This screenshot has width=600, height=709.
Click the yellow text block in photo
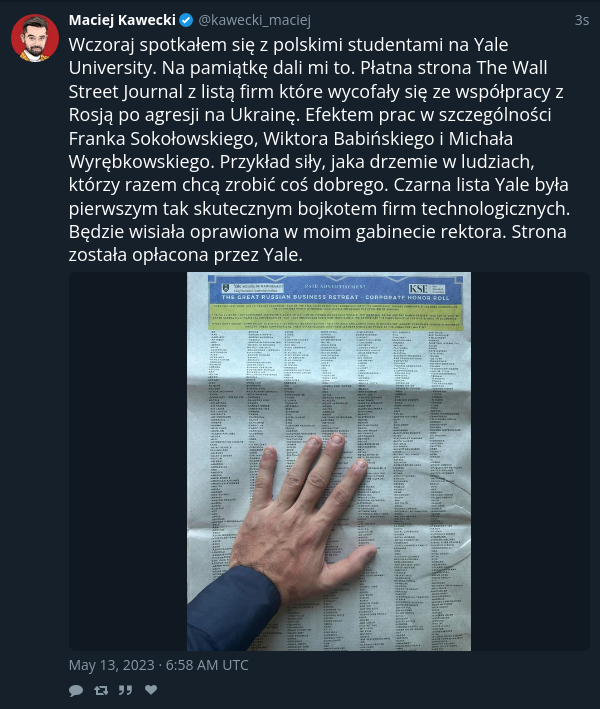336,317
